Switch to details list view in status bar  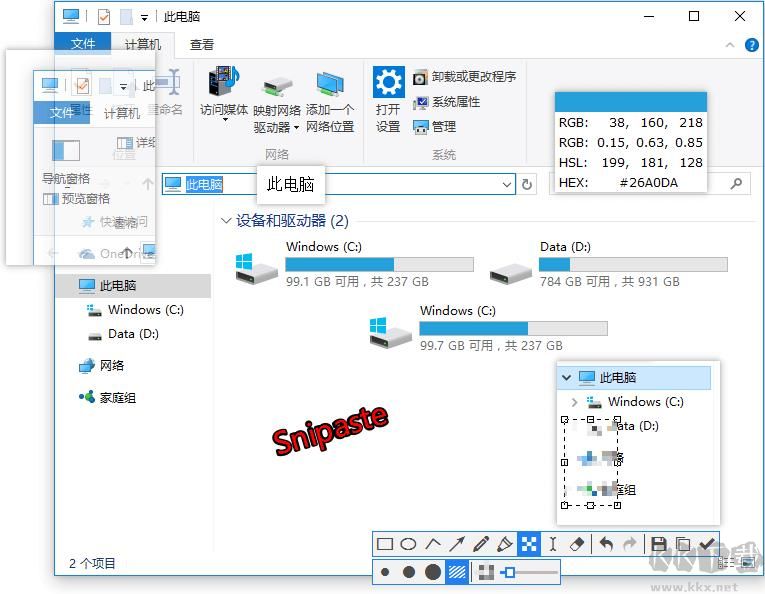[725, 563]
